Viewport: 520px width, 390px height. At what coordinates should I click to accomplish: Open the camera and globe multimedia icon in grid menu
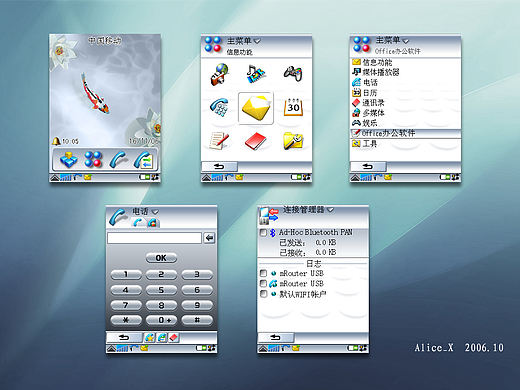[x=220, y=74]
